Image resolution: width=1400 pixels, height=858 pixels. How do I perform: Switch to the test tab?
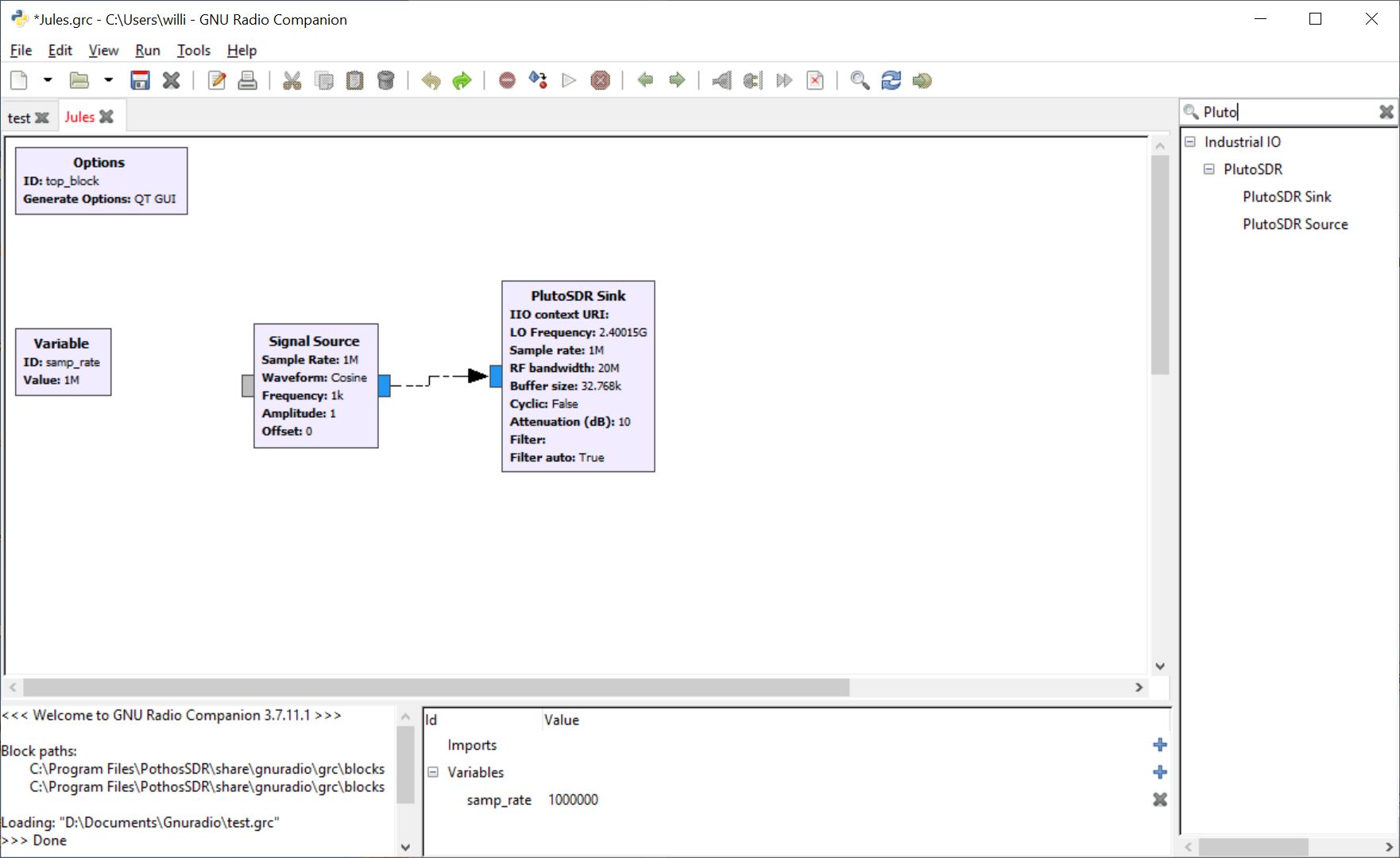pyautogui.click(x=19, y=118)
